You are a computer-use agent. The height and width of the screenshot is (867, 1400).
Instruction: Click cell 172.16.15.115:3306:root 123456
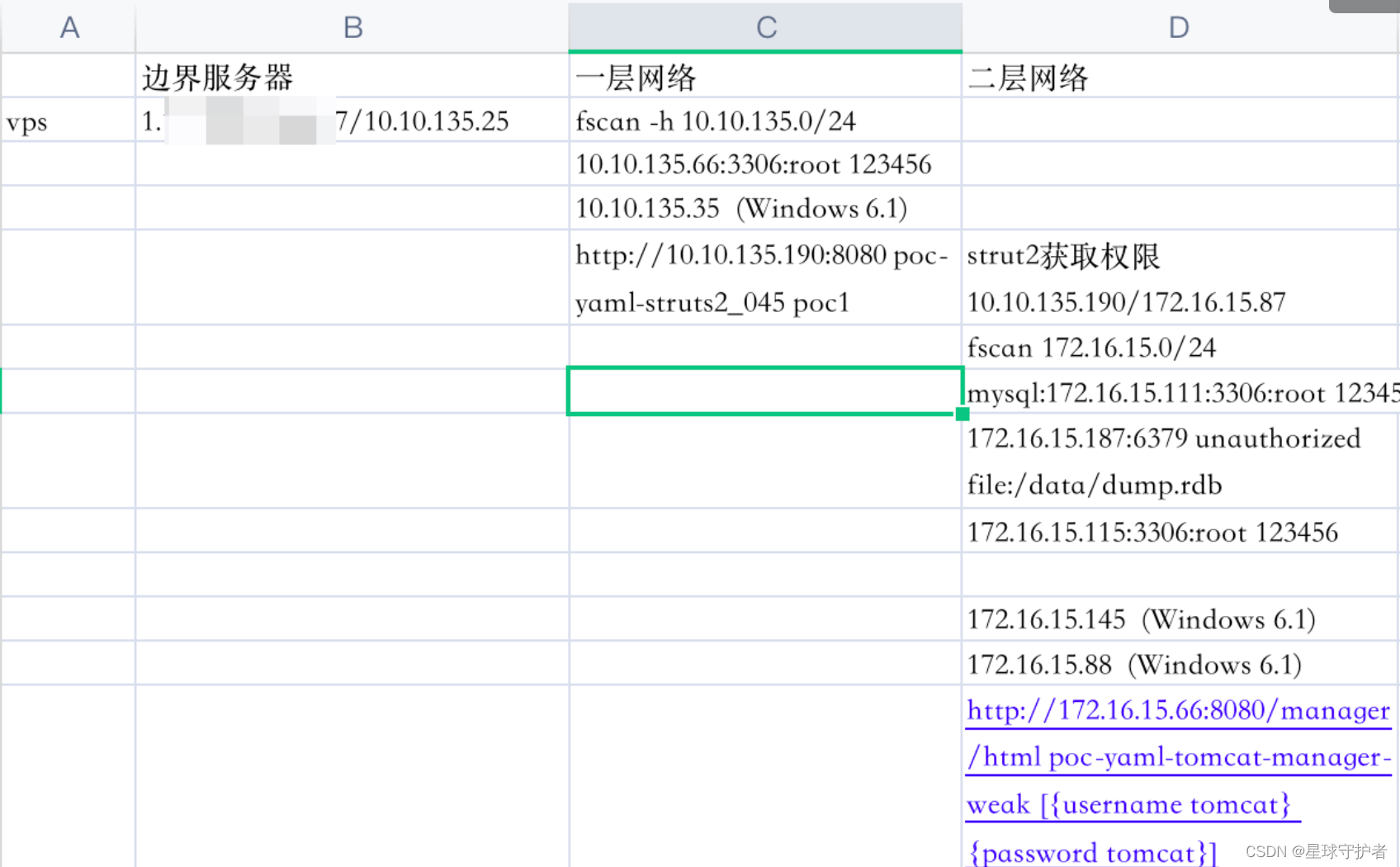pos(1180,531)
